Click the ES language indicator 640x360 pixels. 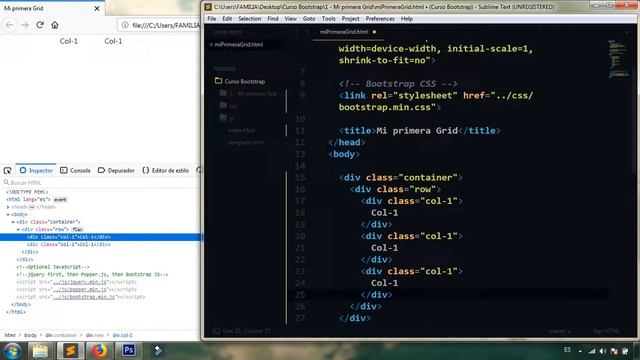[567, 350]
